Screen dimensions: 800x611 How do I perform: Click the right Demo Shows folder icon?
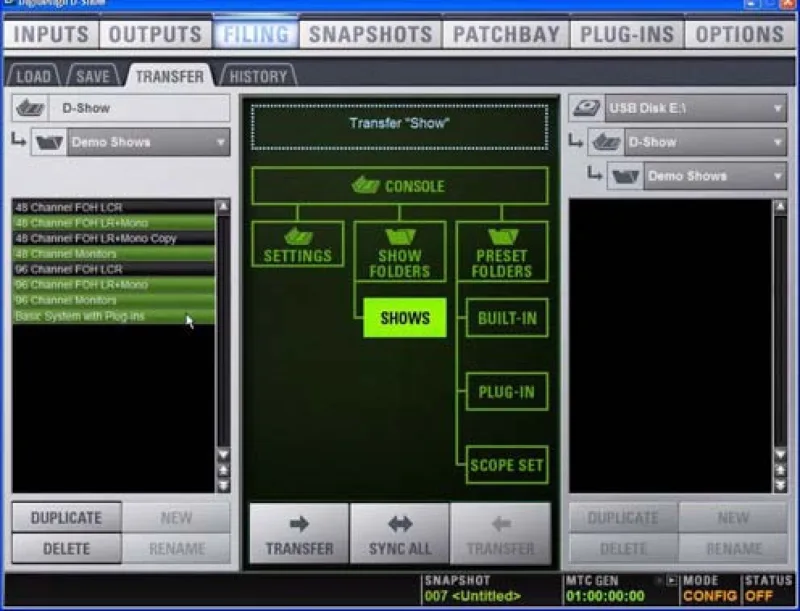[626, 176]
